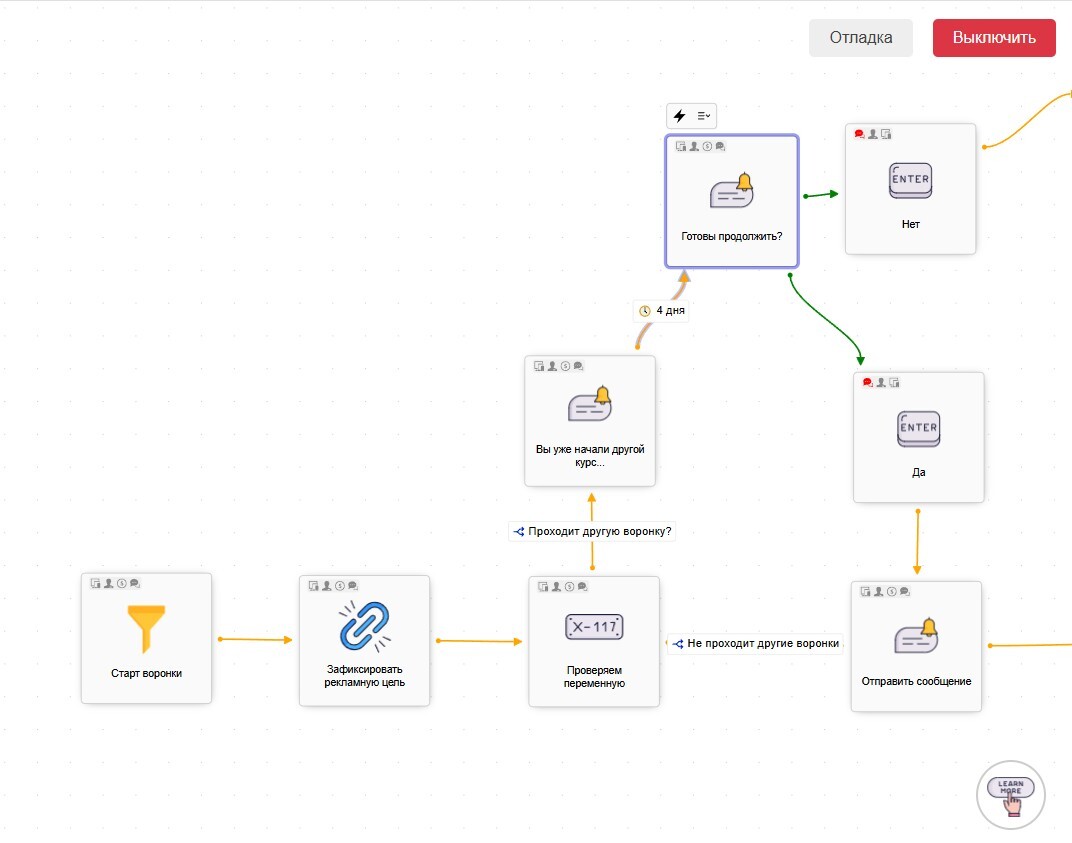The width and height of the screenshot is (1072, 843).
Task: Expand the list dropdown next to lightning bolt
Action: [704, 116]
